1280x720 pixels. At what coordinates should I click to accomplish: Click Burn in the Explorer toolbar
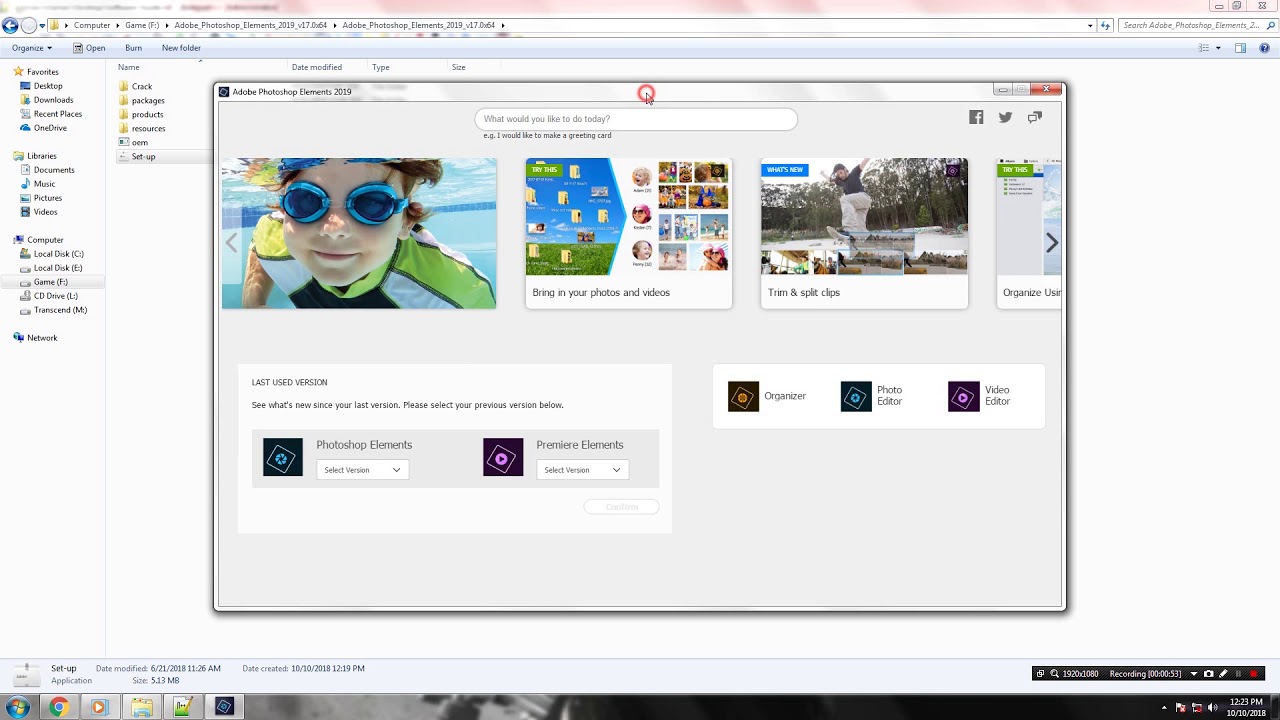point(133,48)
